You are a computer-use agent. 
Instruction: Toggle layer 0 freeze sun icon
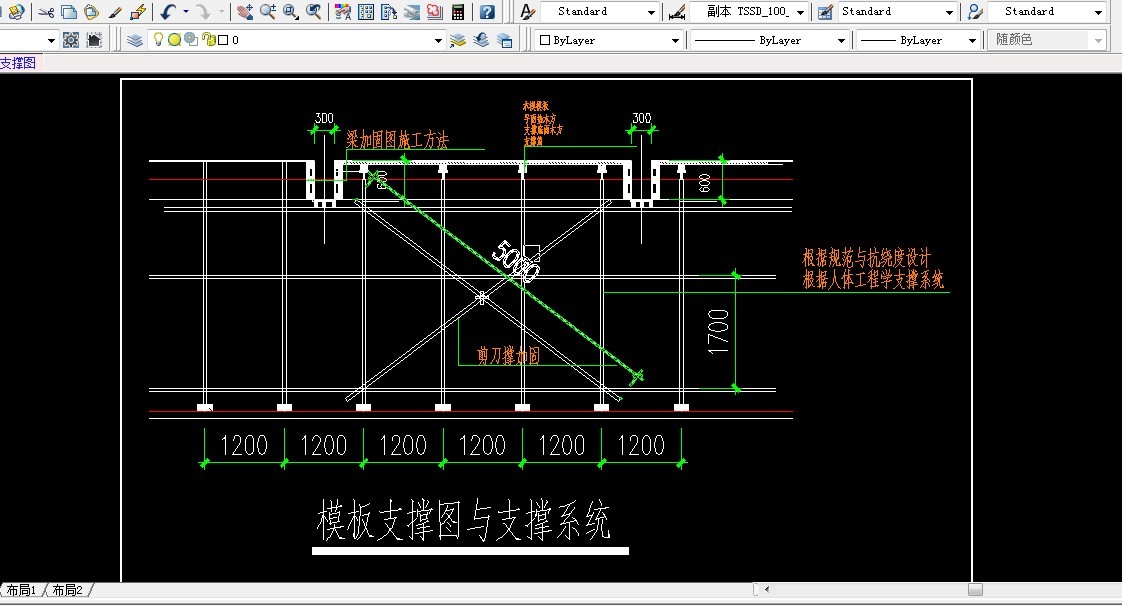(x=174, y=40)
